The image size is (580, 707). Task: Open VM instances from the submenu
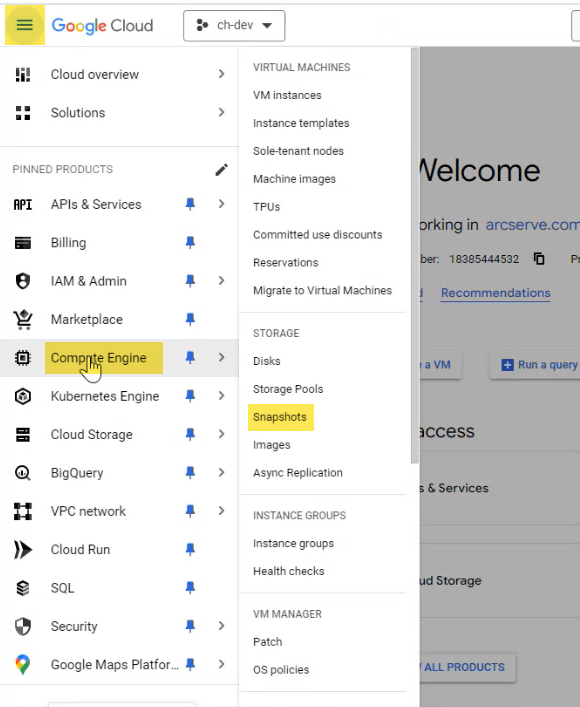pos(287,95)
